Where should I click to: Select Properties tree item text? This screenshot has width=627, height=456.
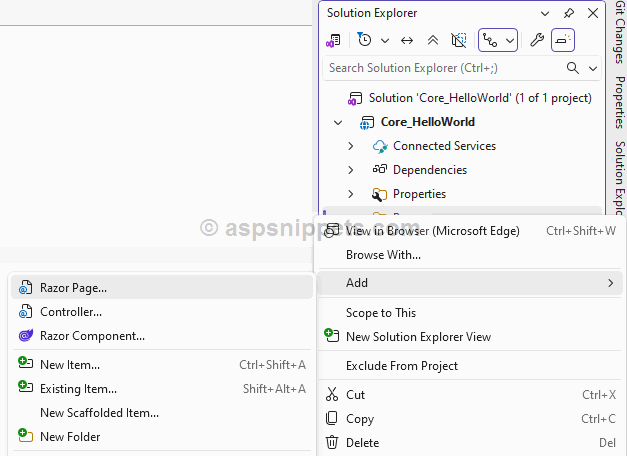point(419,194)
